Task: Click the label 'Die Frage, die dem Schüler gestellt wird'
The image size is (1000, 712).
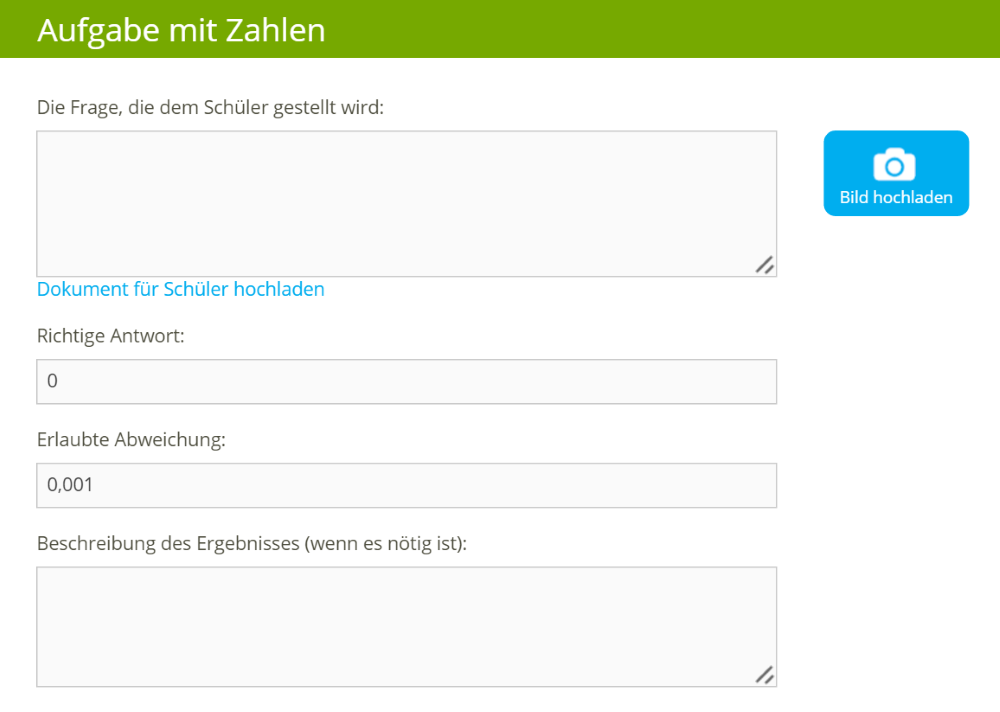Action: click(210, 107)
